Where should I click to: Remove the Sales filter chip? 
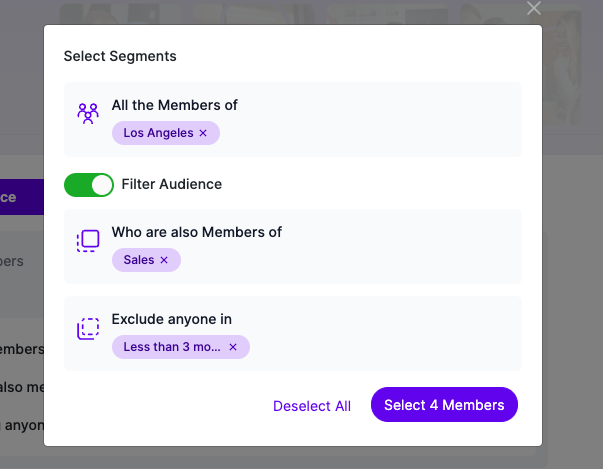pyautogui.click(x=164, y=260)
